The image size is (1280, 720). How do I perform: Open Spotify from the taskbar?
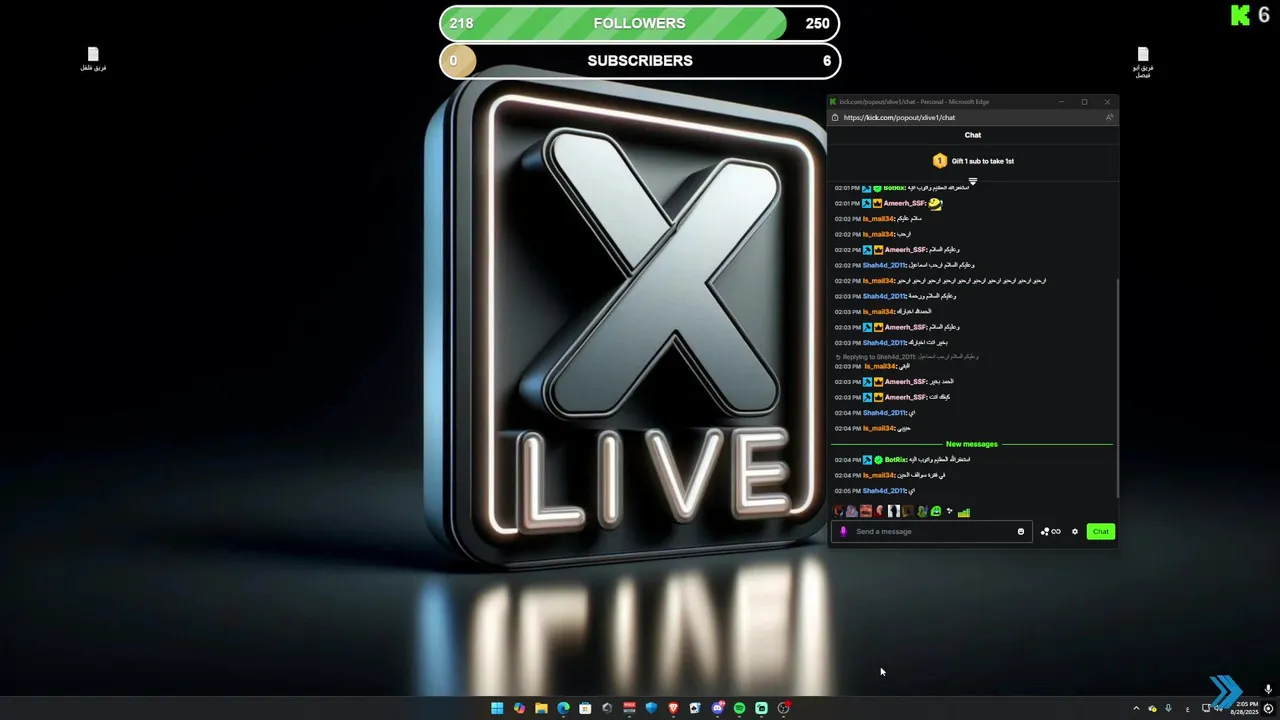pyautogui.click(x=739, y=708)
